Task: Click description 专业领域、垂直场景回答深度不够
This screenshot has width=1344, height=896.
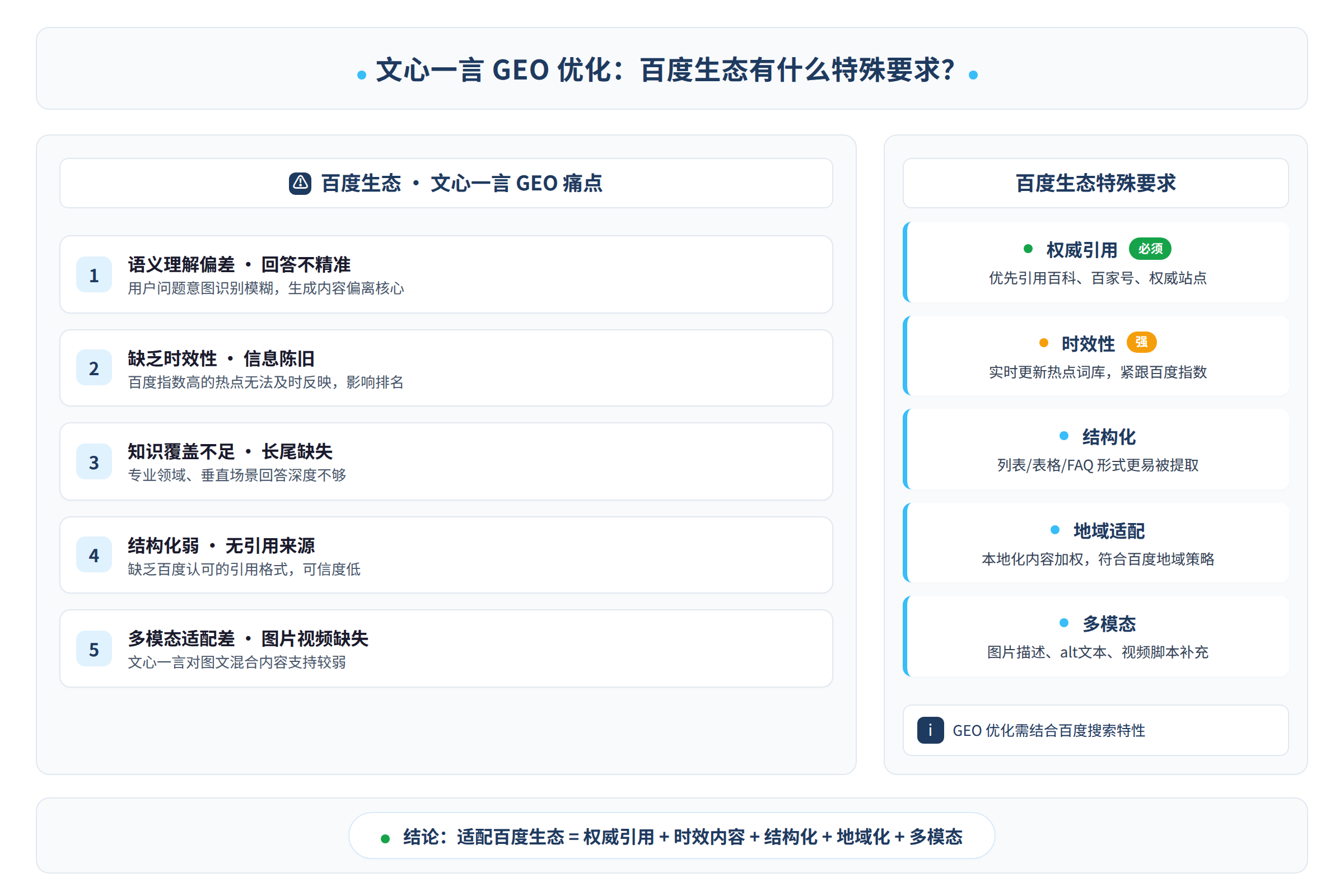Action: click(236, 475)
